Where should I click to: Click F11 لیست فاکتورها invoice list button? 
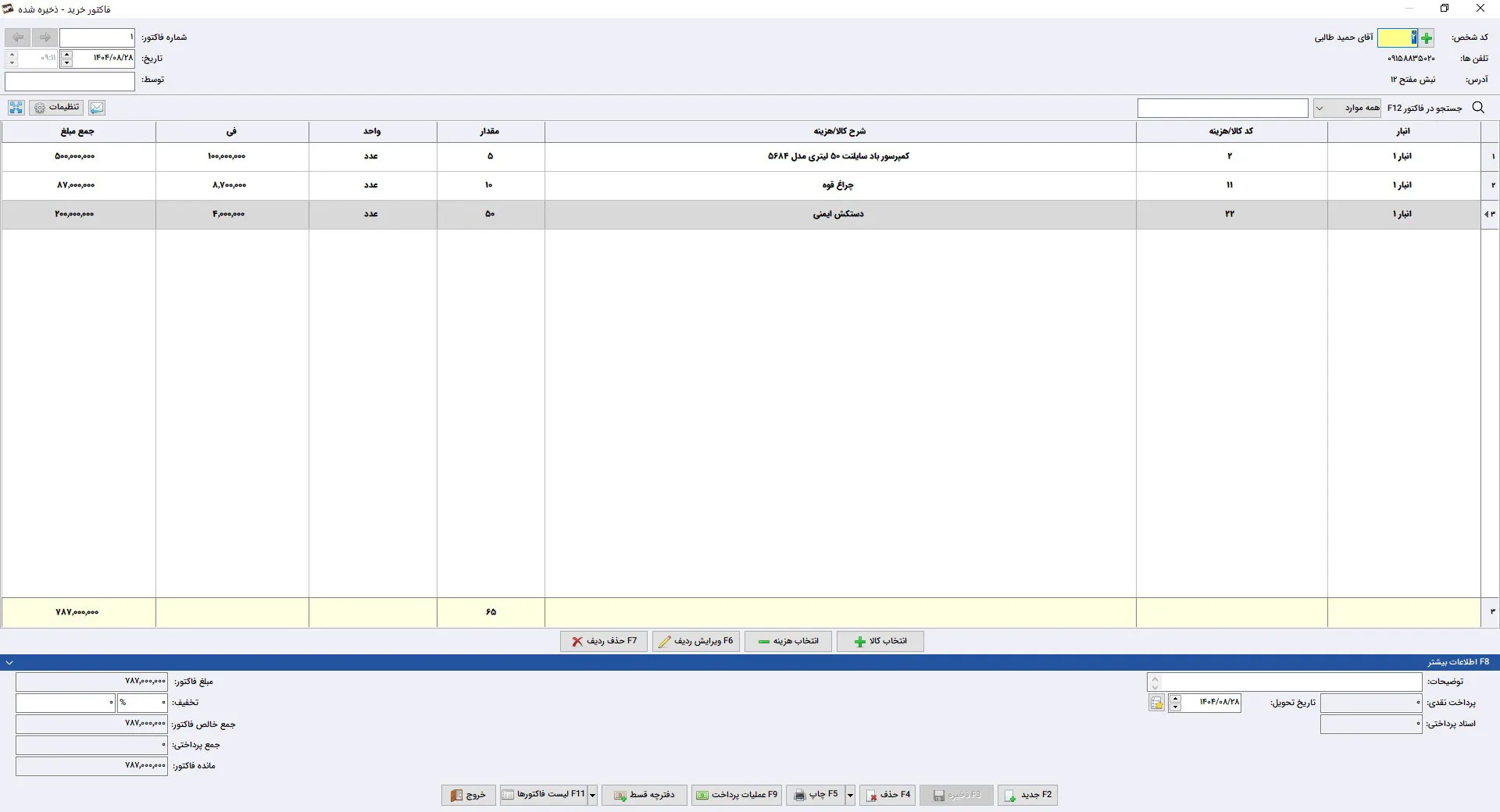[544, 795]
